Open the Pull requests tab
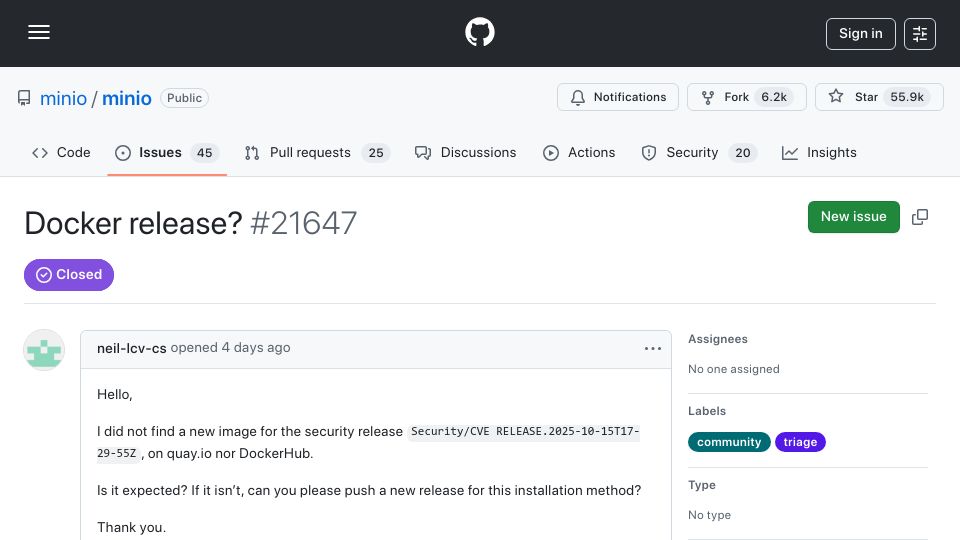Viewport: 960px width, 540px height. [317, 152]
